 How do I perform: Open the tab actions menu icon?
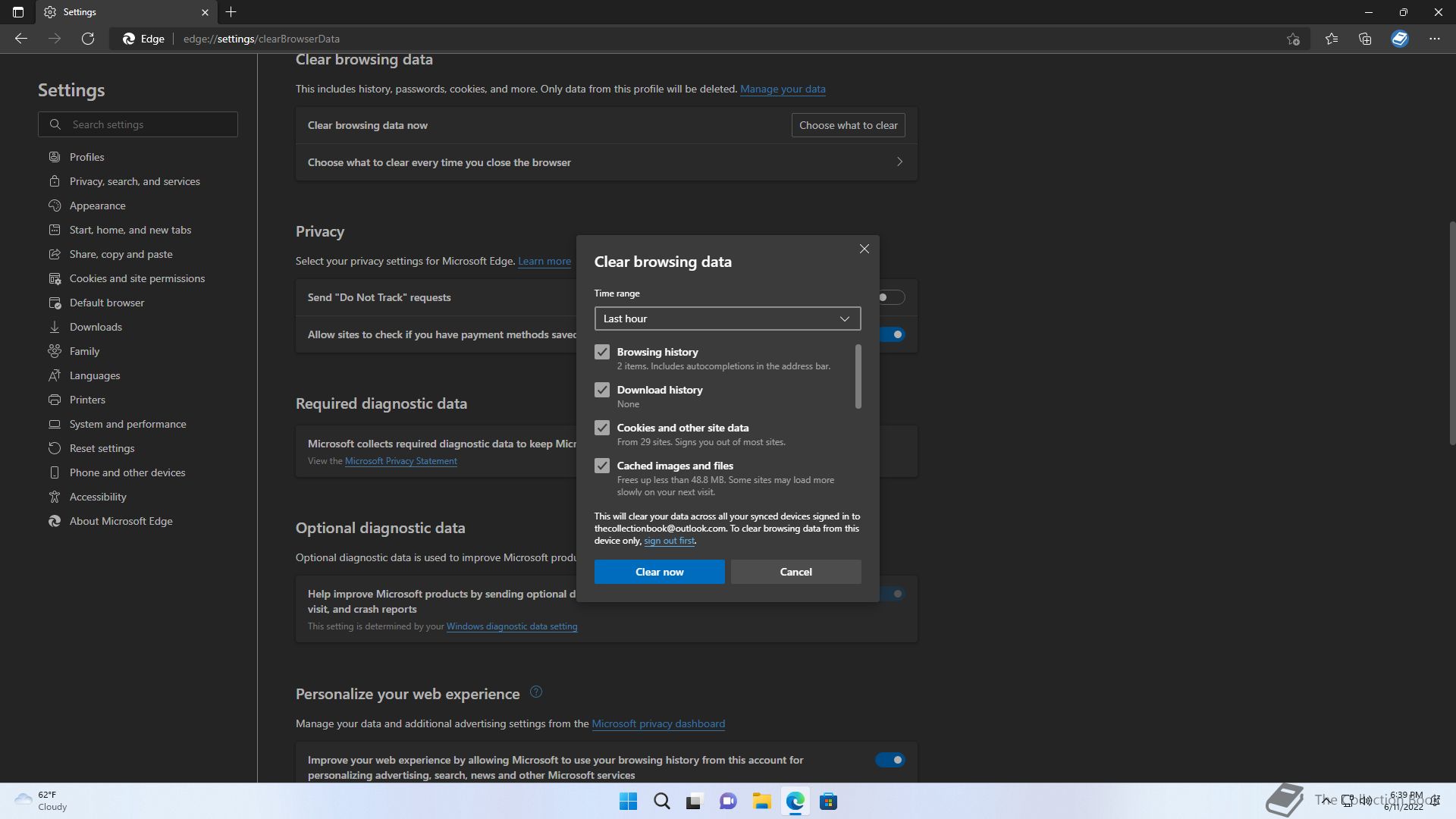coord(18,12)
